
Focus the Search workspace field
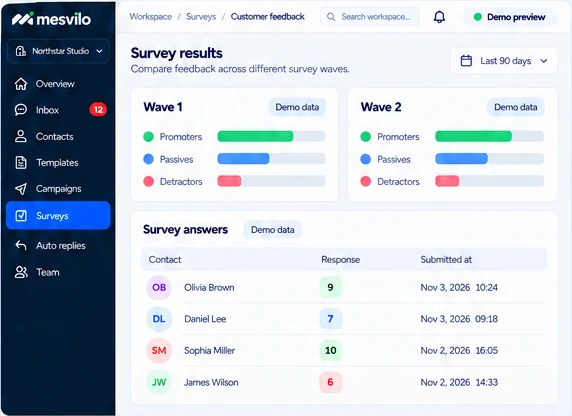pos(370,17)
